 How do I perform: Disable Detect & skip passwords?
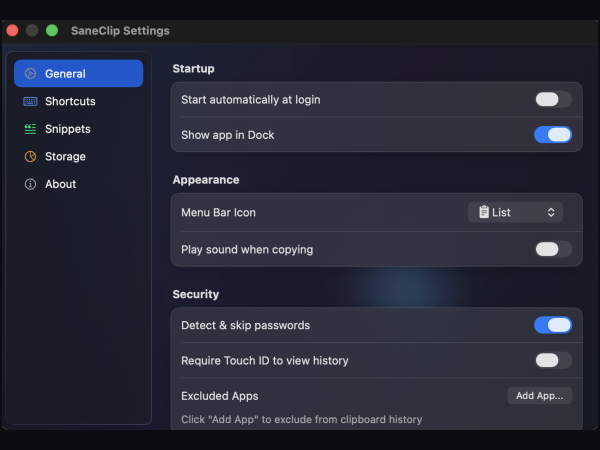pyautogui.click(x=553, y=325)
